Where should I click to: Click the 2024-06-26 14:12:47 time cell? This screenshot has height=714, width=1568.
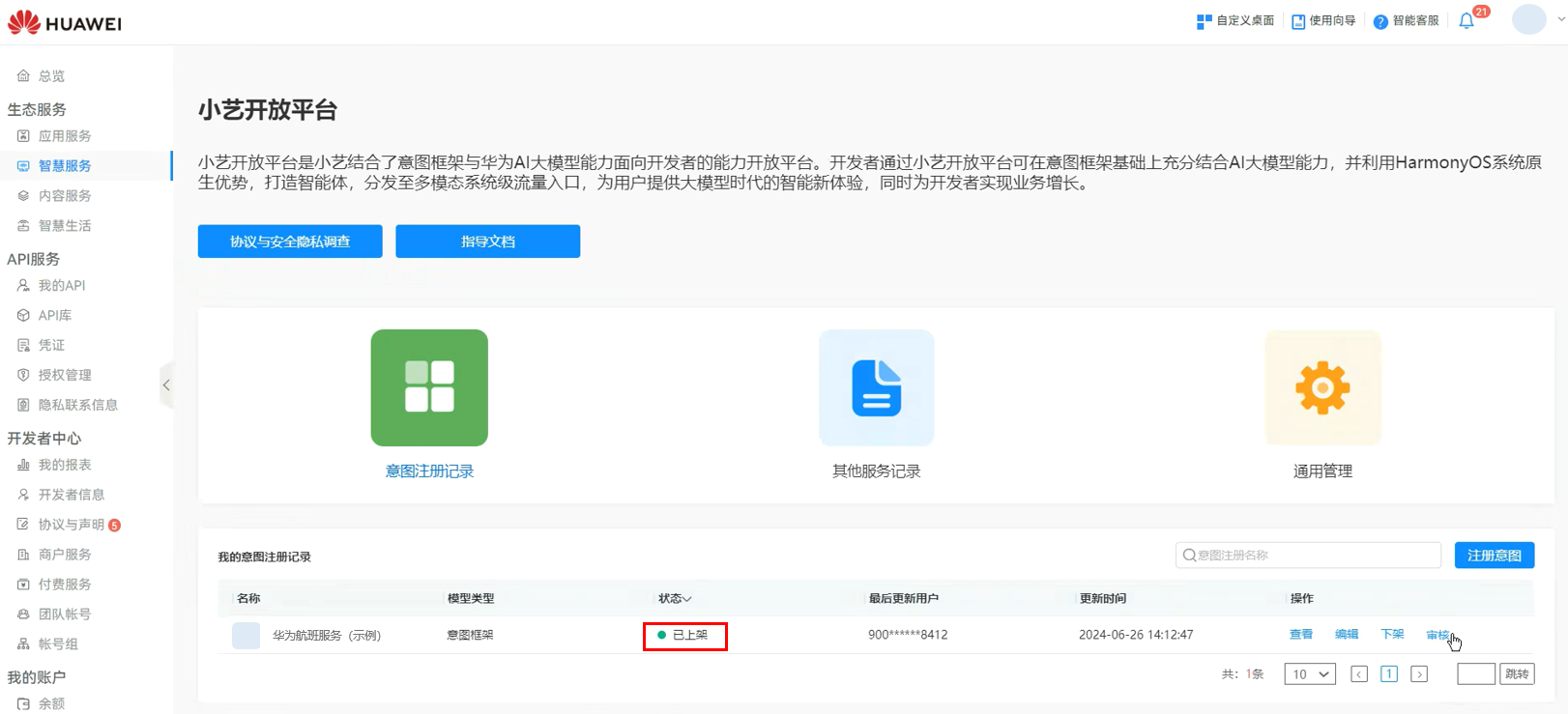click(x=1136, y=636)
